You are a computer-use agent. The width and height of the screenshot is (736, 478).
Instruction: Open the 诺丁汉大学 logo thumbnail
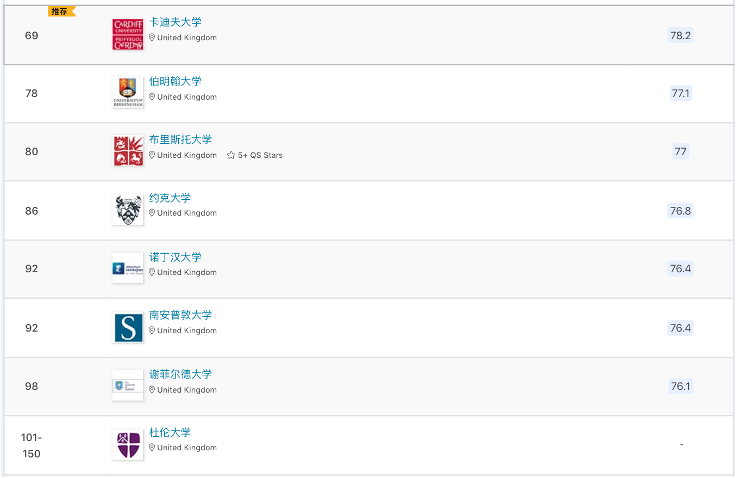tap(128, 268)
